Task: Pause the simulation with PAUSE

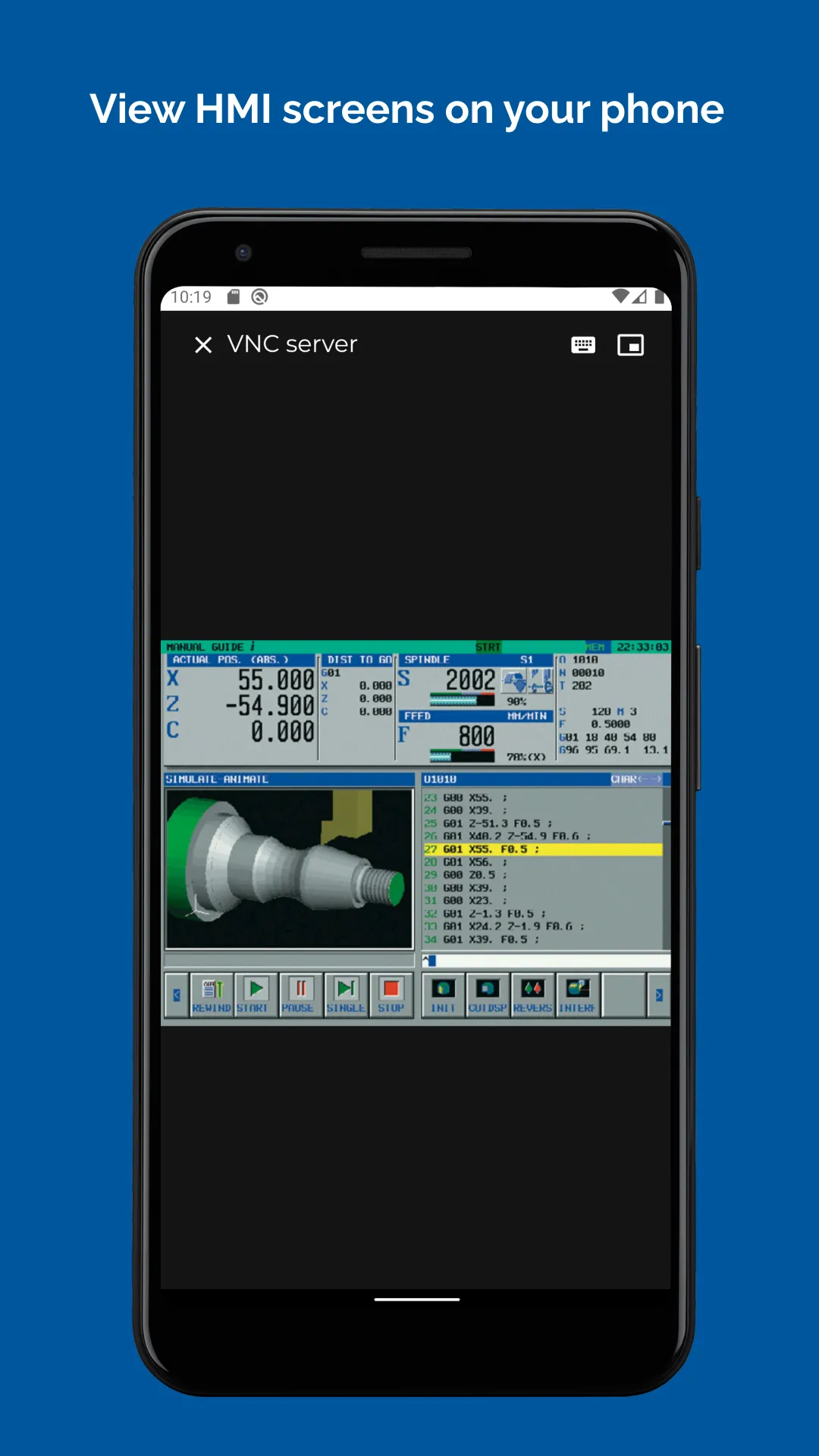Action: 300,995
